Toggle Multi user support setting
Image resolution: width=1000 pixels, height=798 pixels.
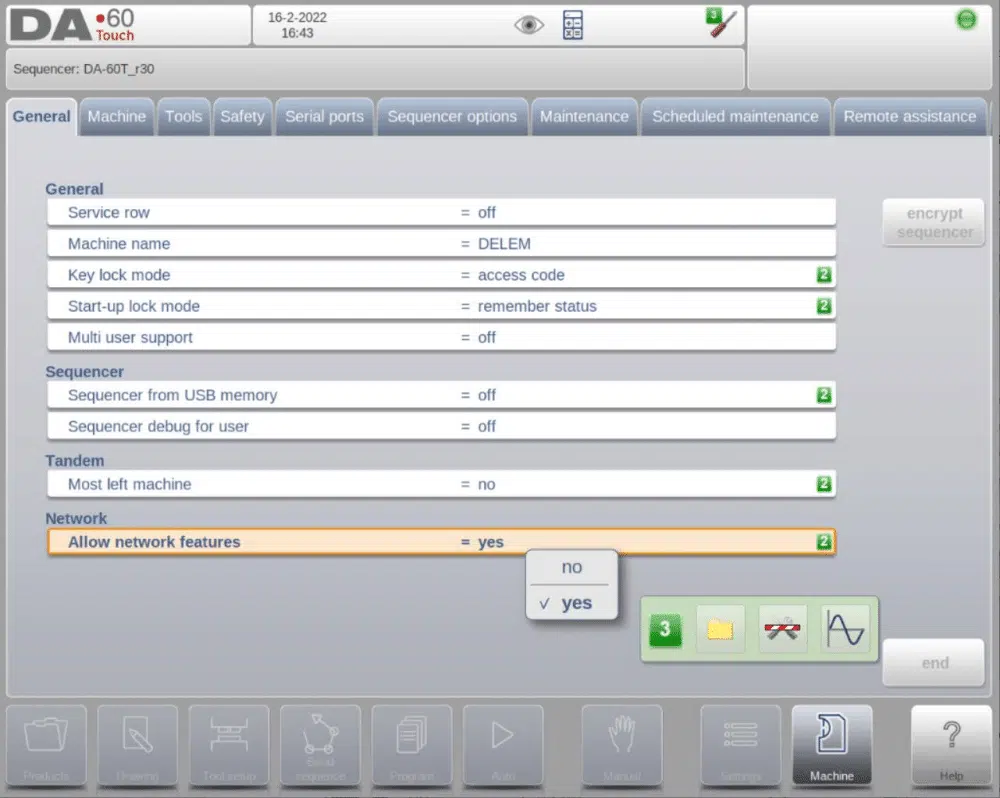(441, 337)
